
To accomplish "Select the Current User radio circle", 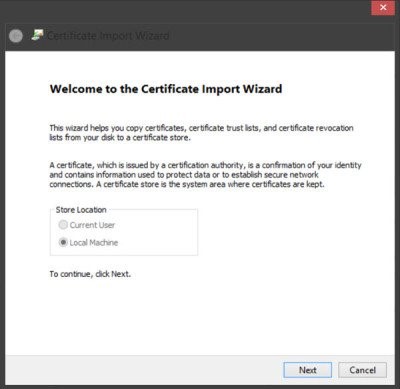I will click(x=63, y=225).
